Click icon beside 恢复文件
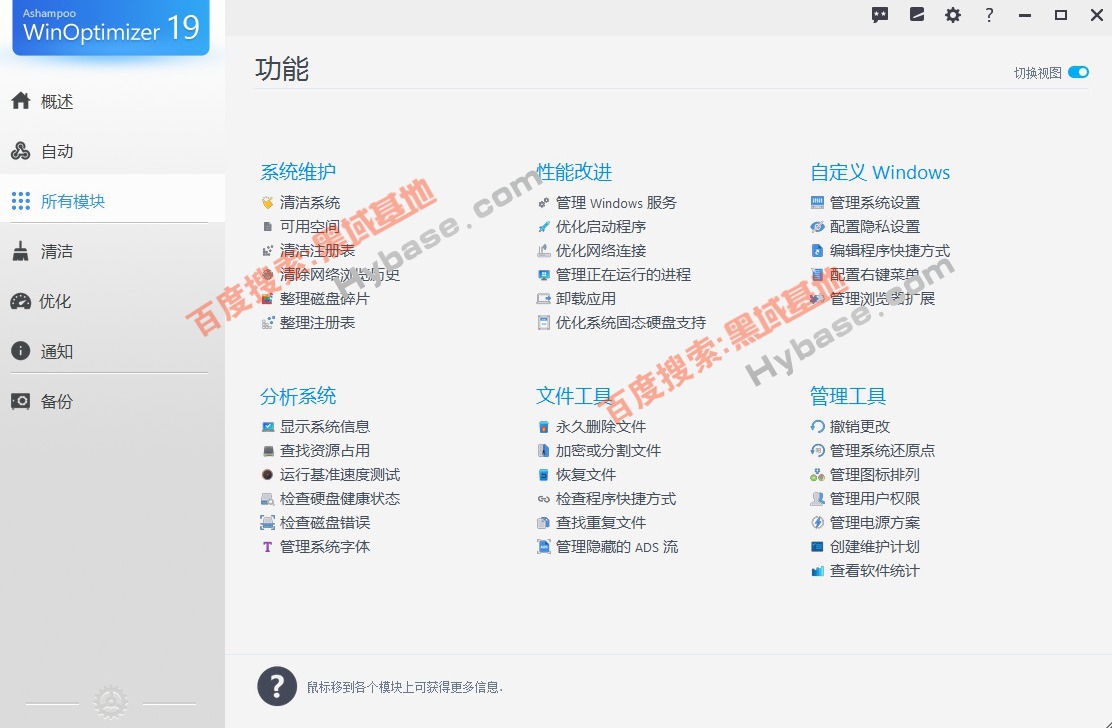This screenshot has height=728, width=1112. (x=543, y=475)
